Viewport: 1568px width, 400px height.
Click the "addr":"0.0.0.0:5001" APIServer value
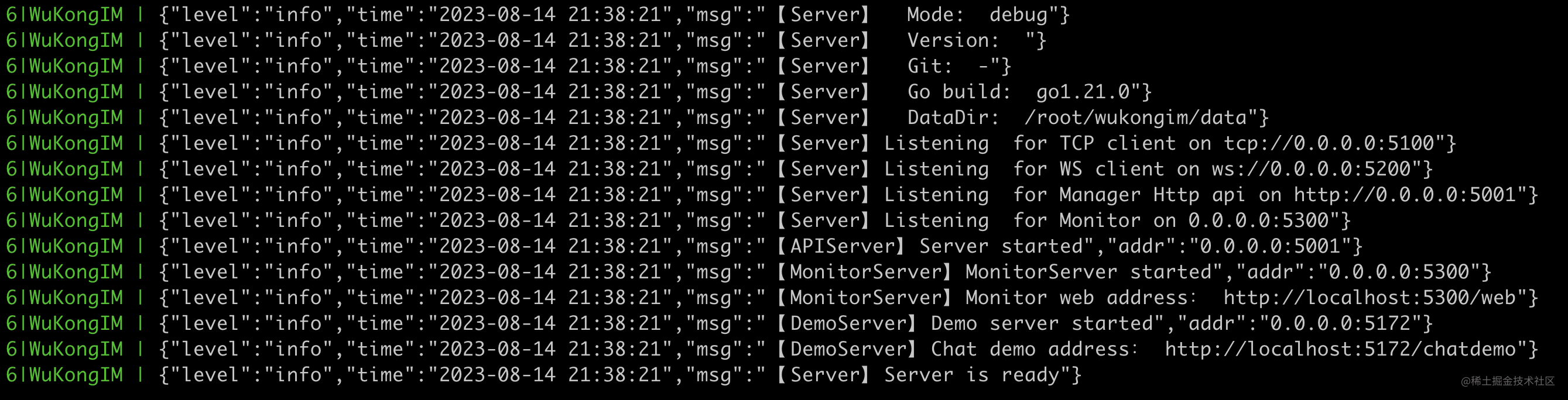tap(1229, 246)
